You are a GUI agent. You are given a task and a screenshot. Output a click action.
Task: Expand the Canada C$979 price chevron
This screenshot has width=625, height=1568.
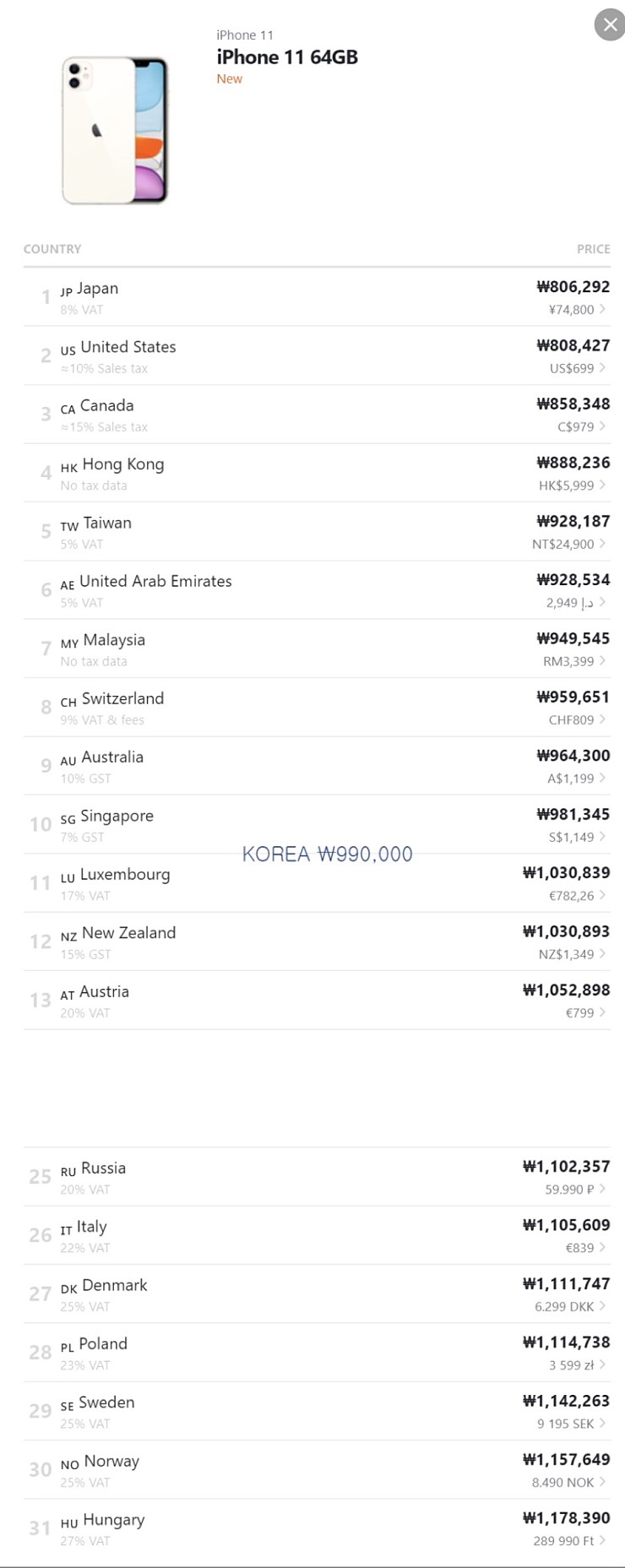coord(602,426)
